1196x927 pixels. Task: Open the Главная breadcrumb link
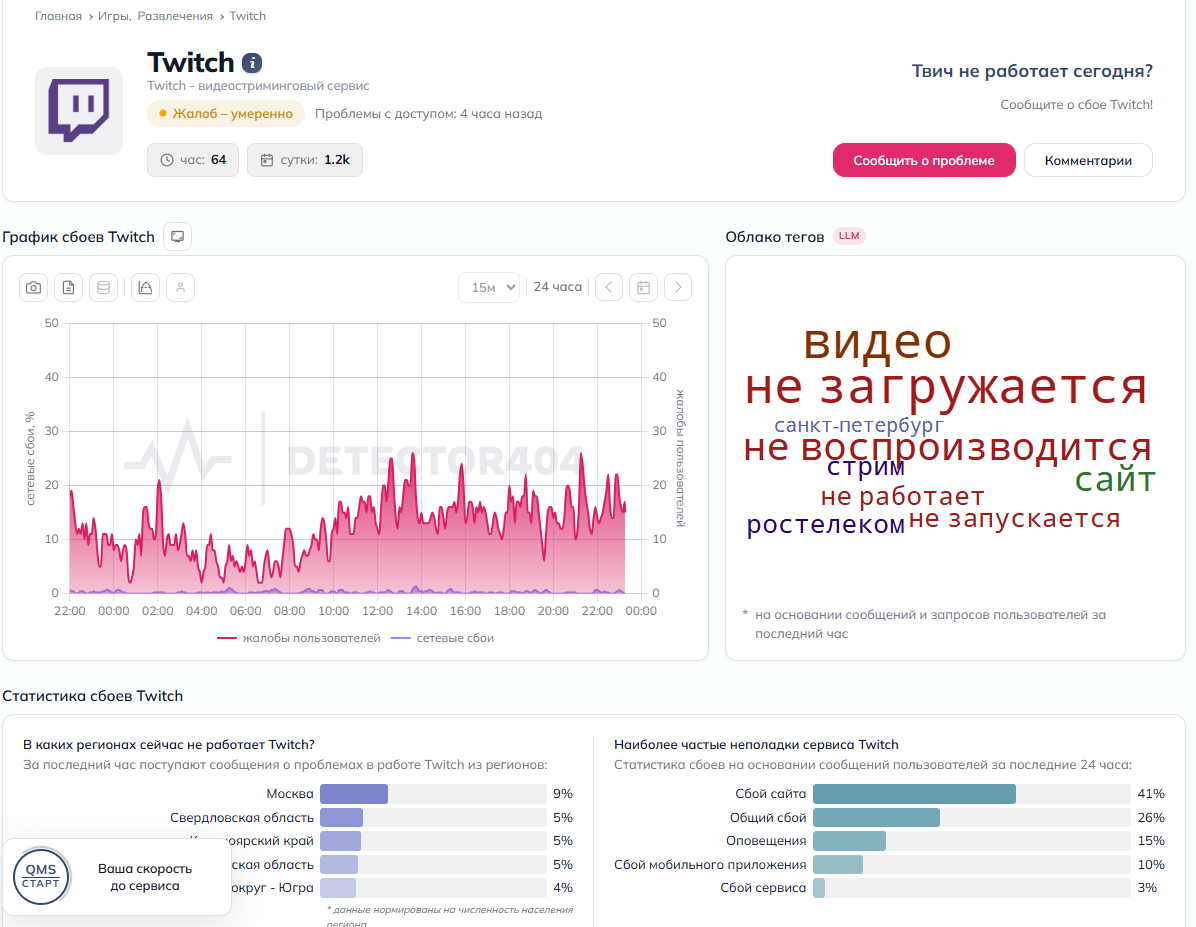58,16
